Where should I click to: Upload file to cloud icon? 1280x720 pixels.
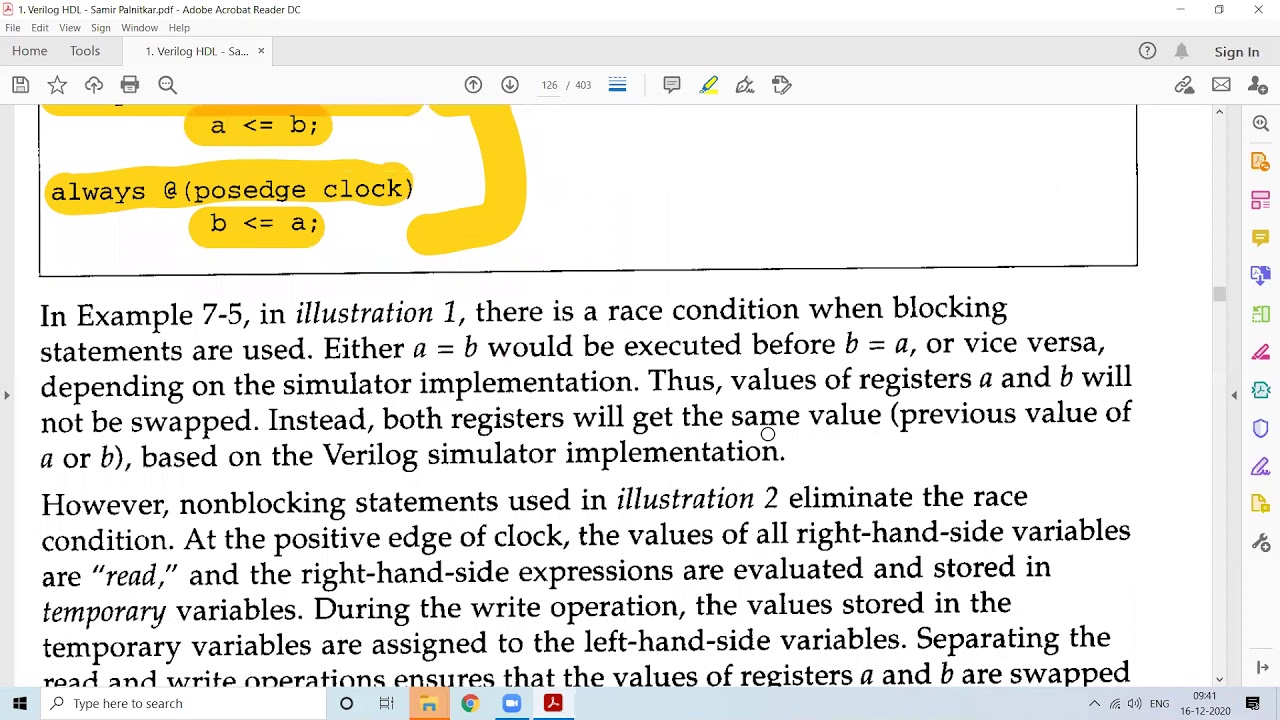click(94, 85)
